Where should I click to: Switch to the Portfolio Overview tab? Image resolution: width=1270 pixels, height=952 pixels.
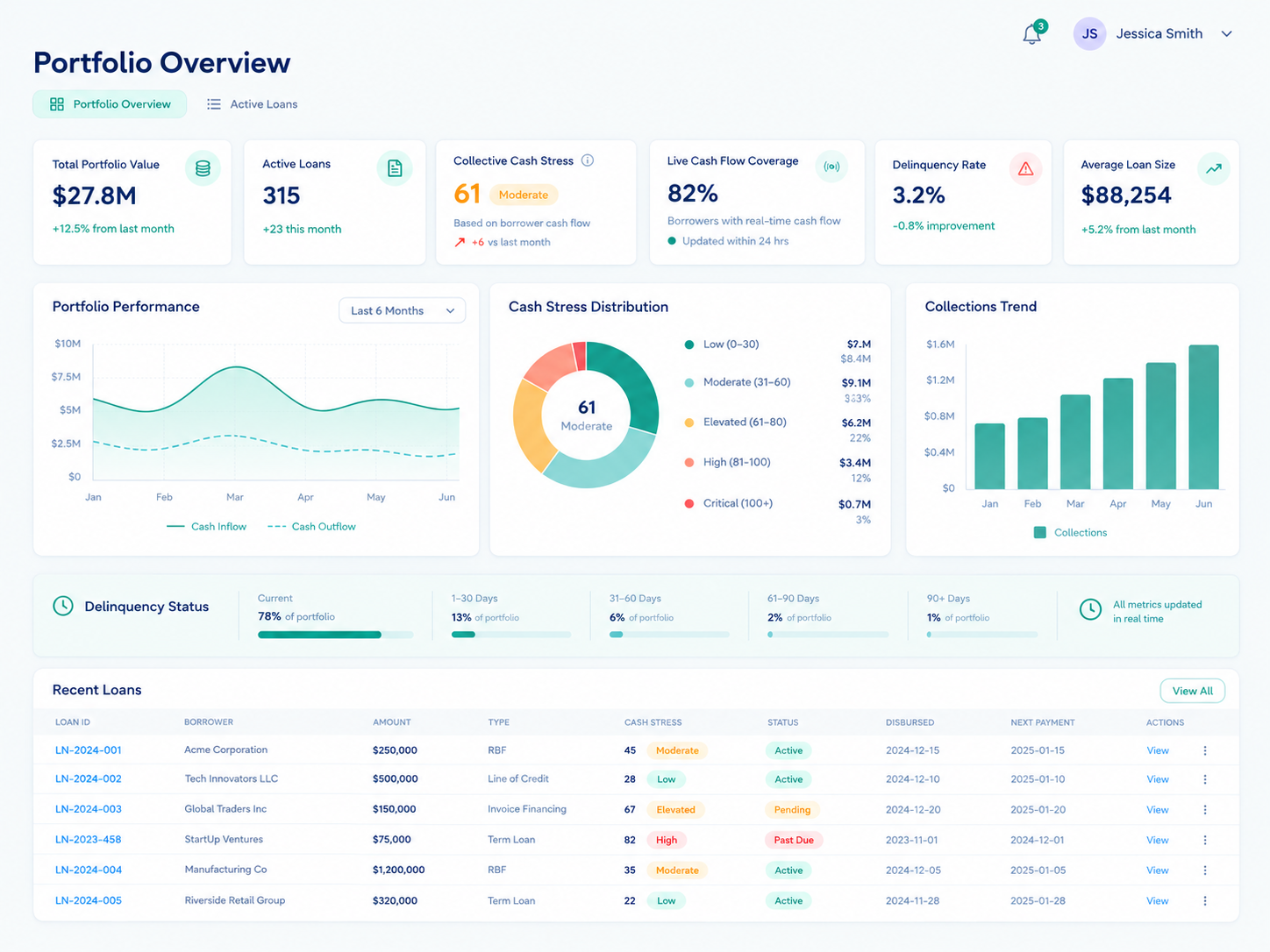[x=110, y=104]
